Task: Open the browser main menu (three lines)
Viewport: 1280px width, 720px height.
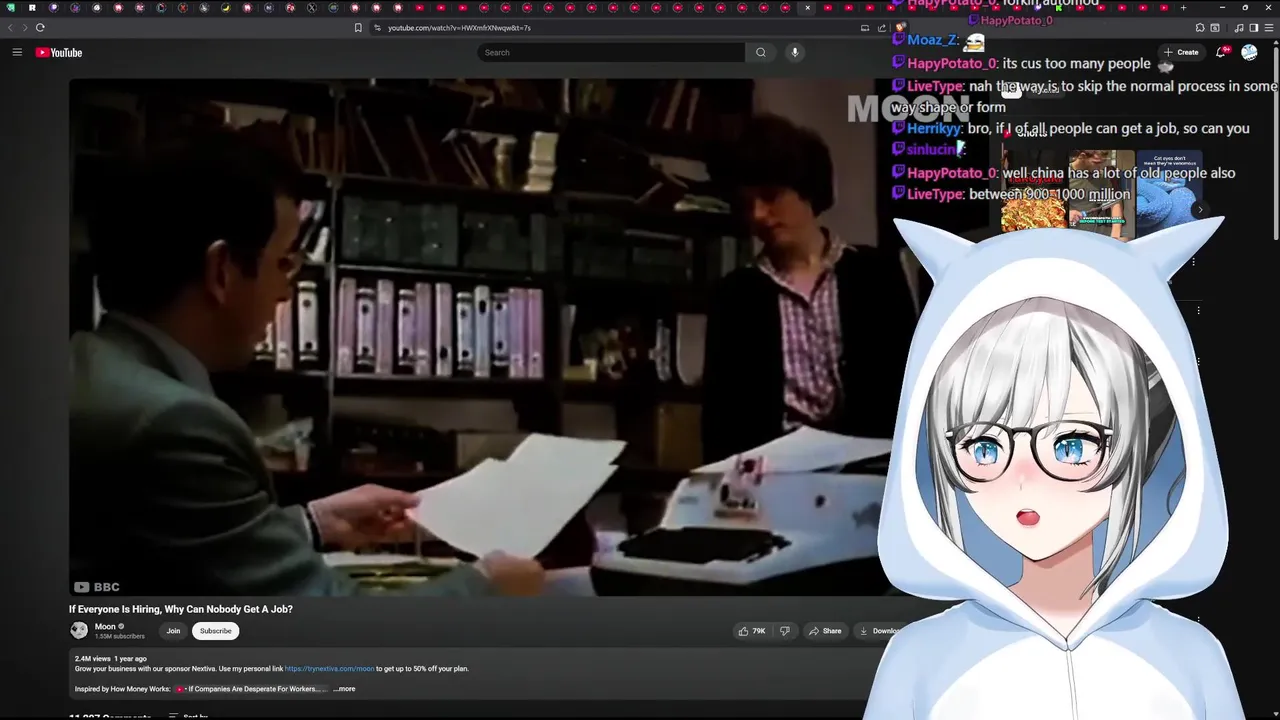Action: 1269,28
